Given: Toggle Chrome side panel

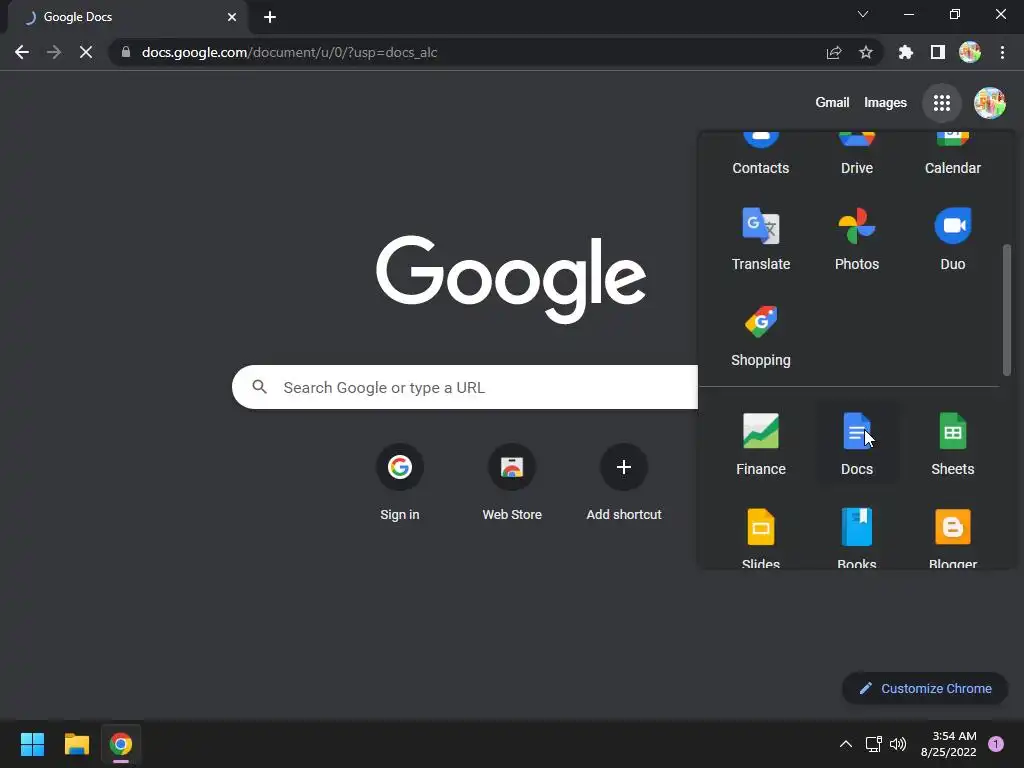Looking at the screenshot, I should point(938,52).
